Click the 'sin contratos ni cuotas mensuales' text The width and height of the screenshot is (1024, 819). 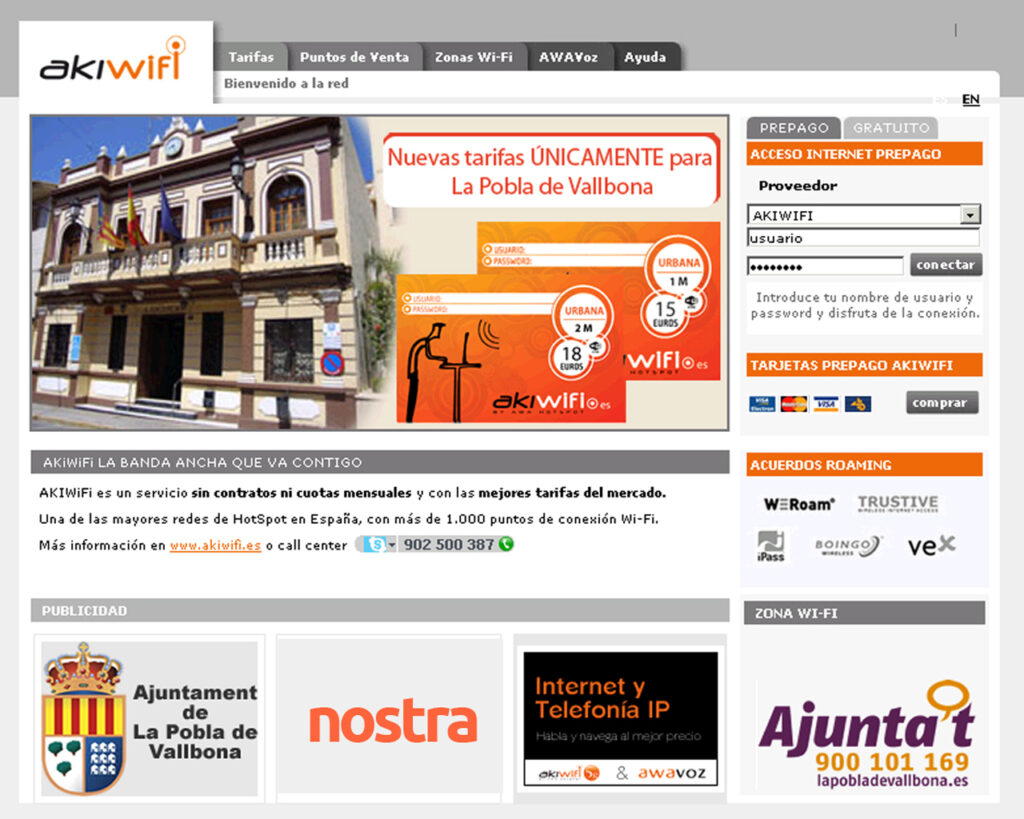coord(302,492)
